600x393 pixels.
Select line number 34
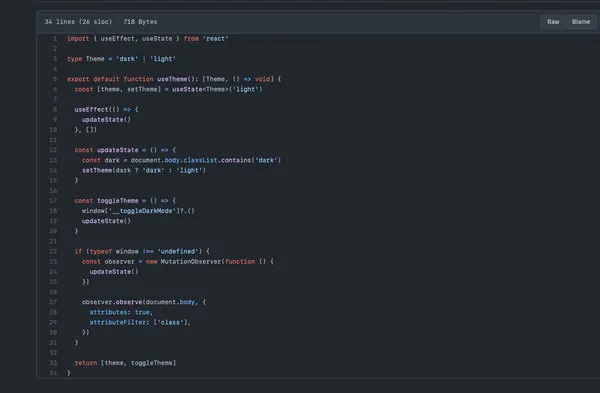click(53, 373)
